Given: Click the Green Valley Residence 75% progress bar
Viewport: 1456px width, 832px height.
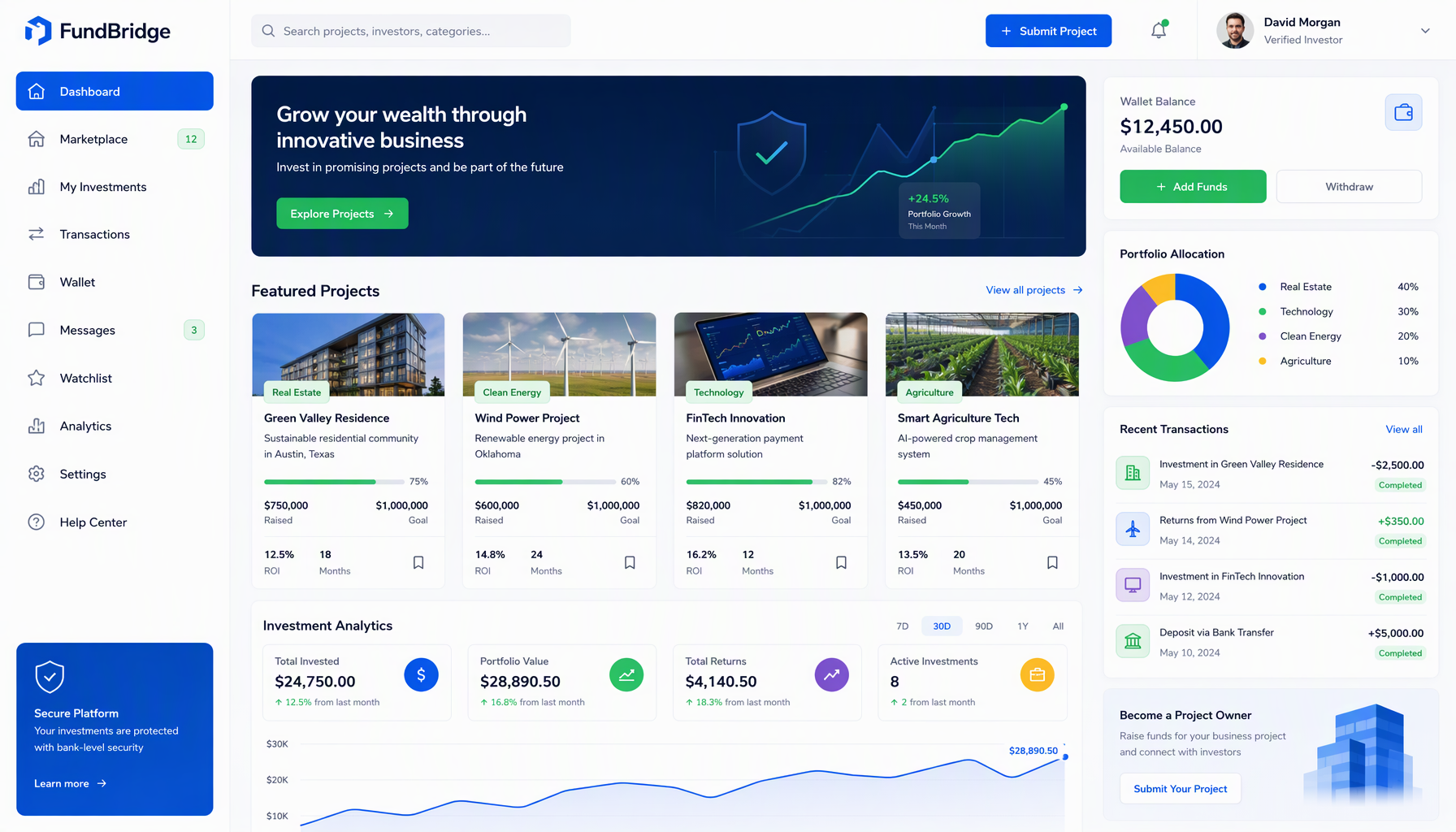Looking at the screenshot, I should coord(334,482).
